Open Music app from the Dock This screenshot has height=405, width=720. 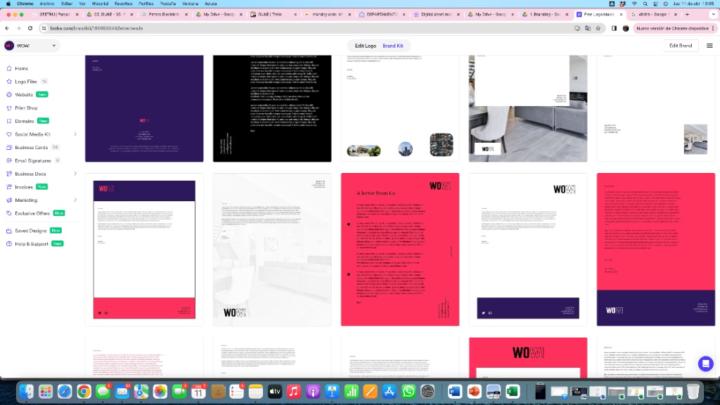click(294, 392)
